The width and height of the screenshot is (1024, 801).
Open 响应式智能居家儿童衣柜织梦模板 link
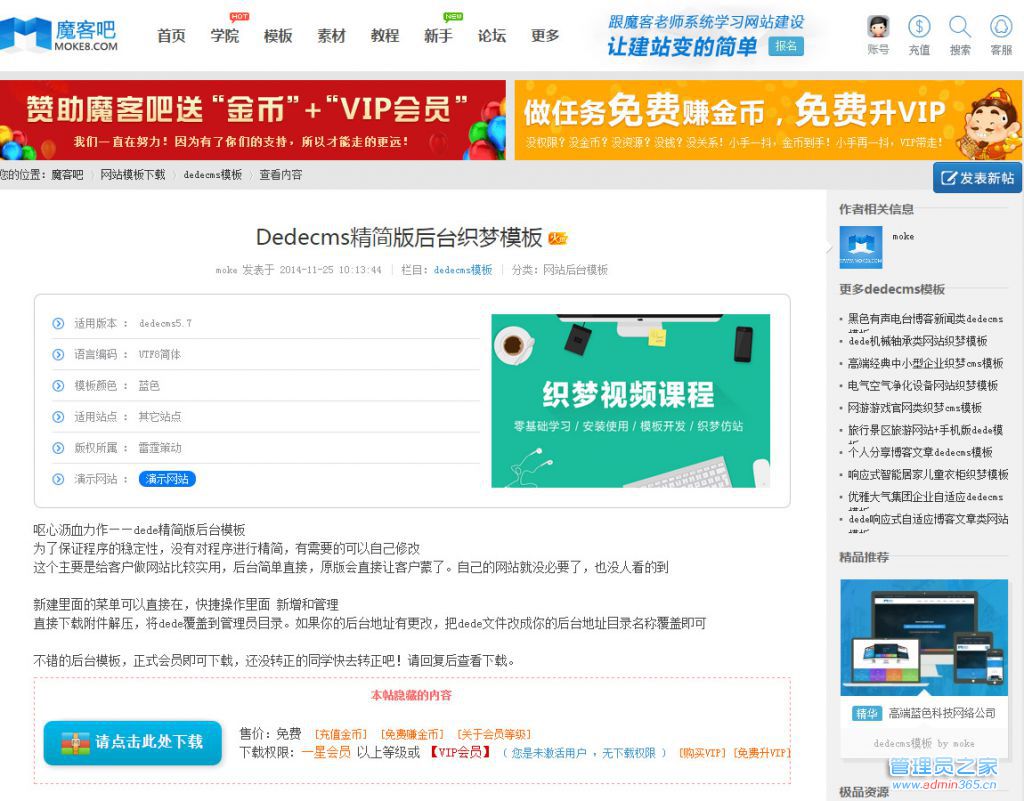(928, 474)
